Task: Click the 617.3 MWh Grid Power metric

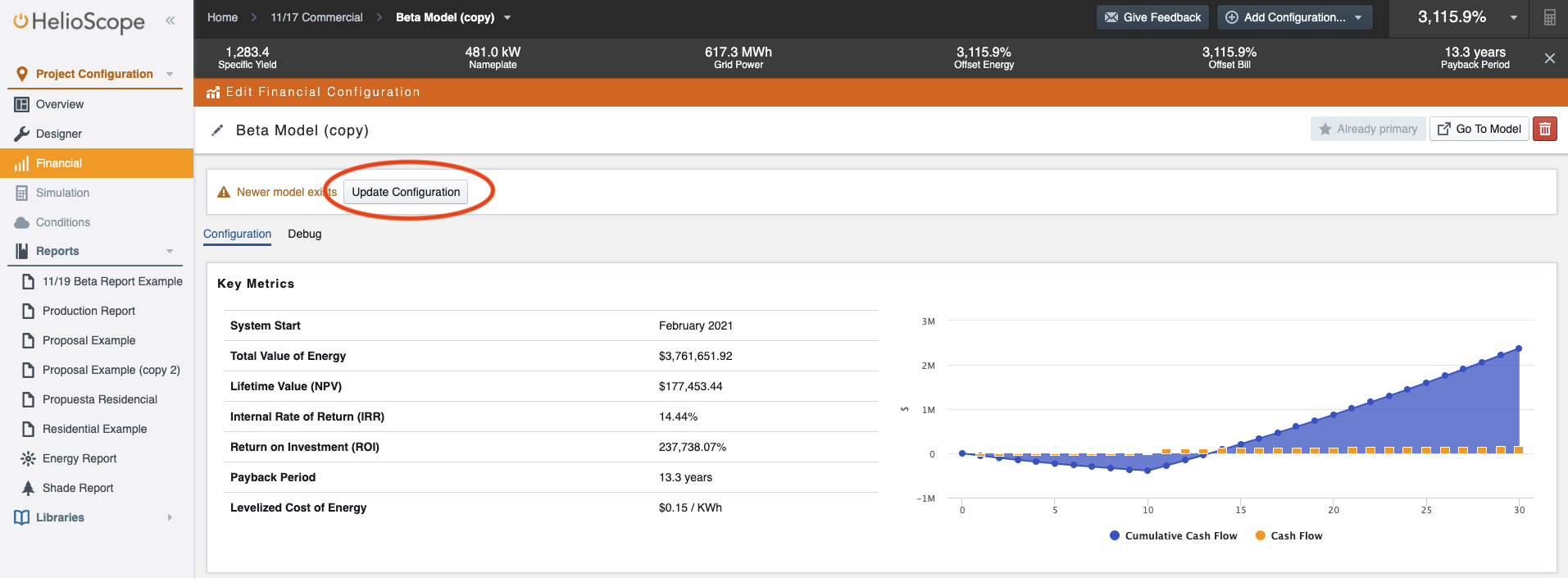Action: [739, 57]
